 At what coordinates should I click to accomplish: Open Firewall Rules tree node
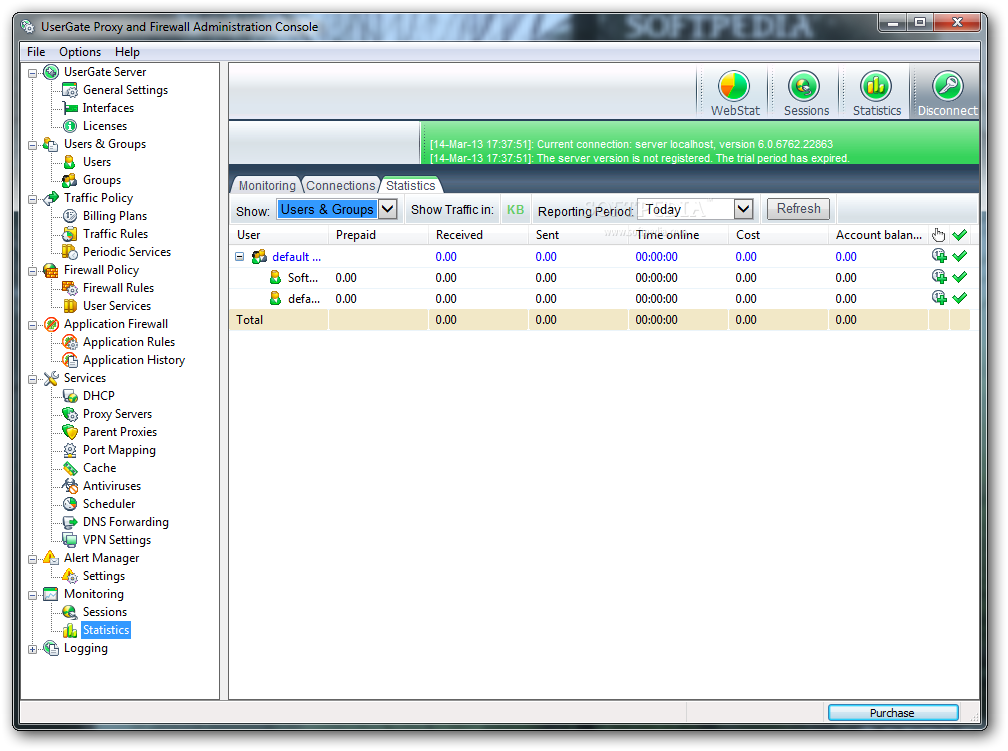(118, 288)
